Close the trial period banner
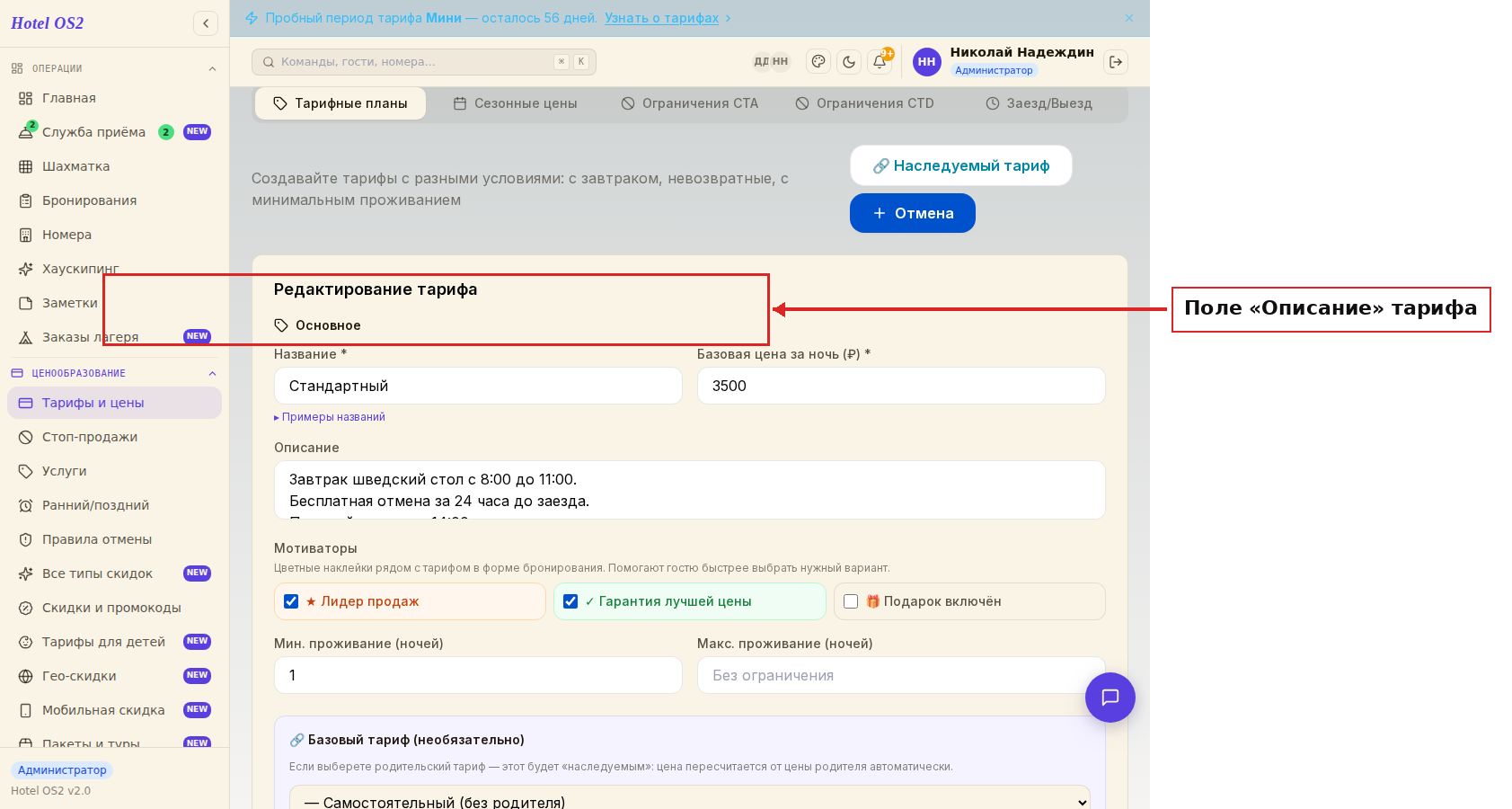 tap(1129, 18)
